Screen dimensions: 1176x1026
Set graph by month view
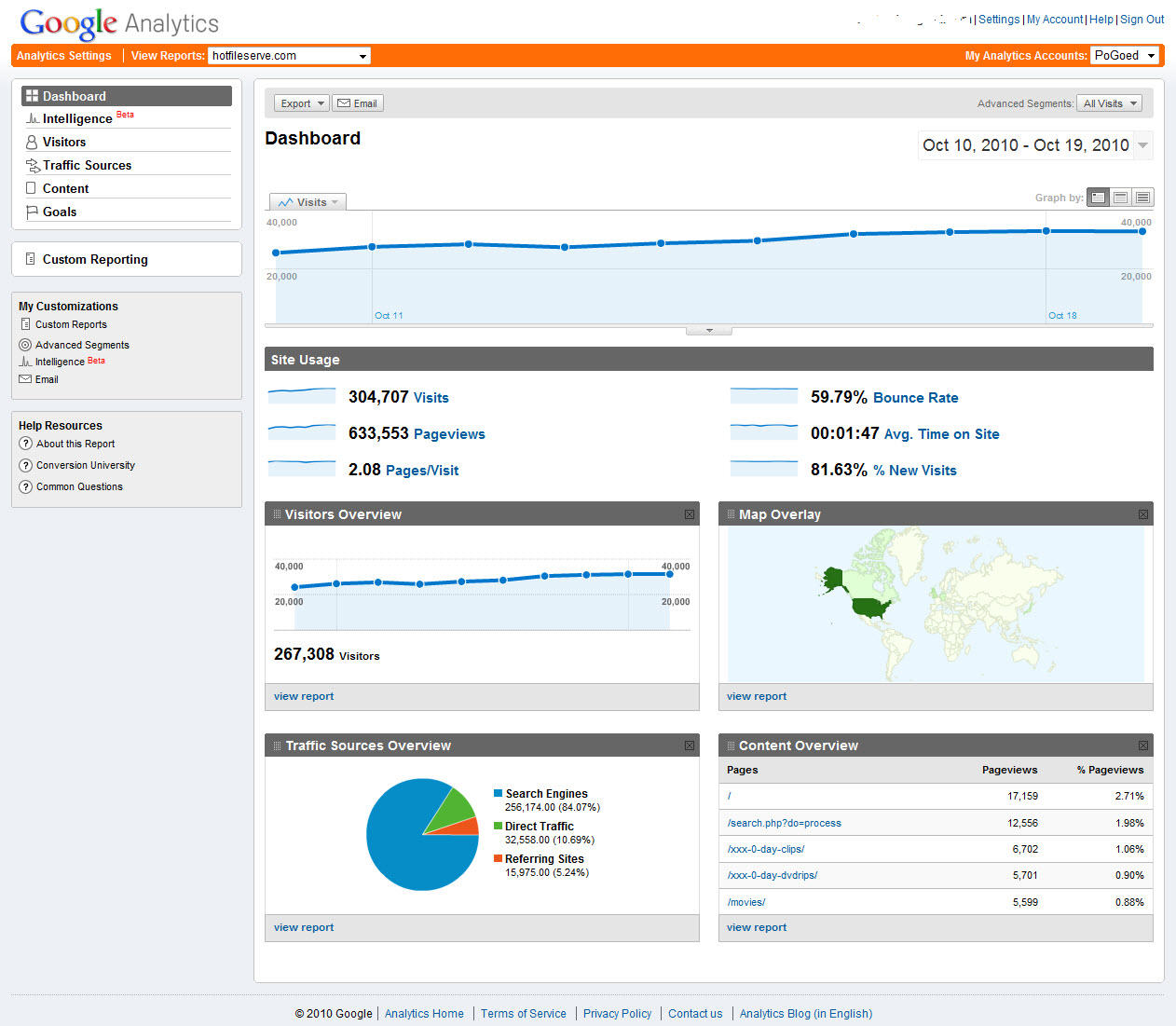click(x=1142, y=198)
